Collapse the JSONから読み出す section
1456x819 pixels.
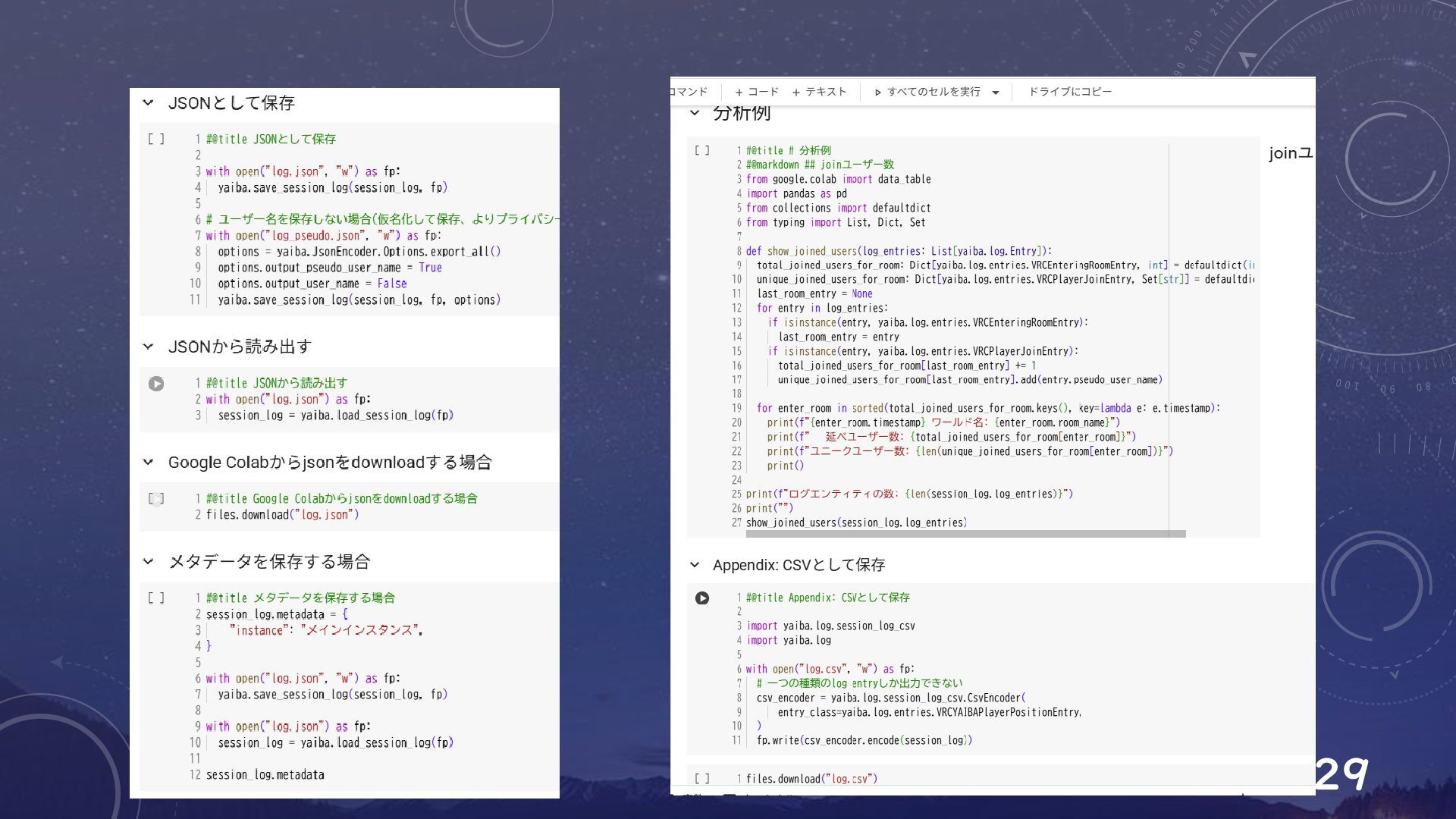coord(148,347)
